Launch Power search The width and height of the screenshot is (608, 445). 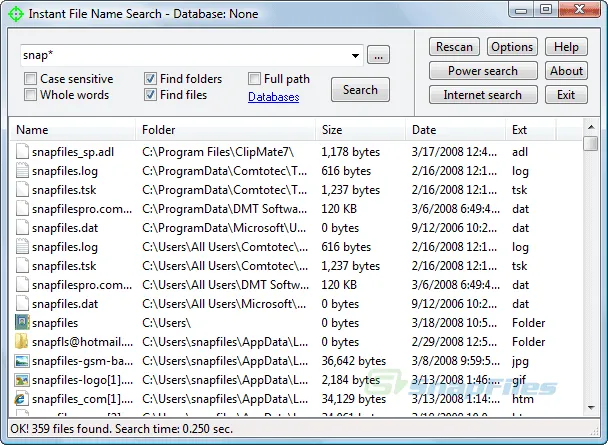coord(483,71)
